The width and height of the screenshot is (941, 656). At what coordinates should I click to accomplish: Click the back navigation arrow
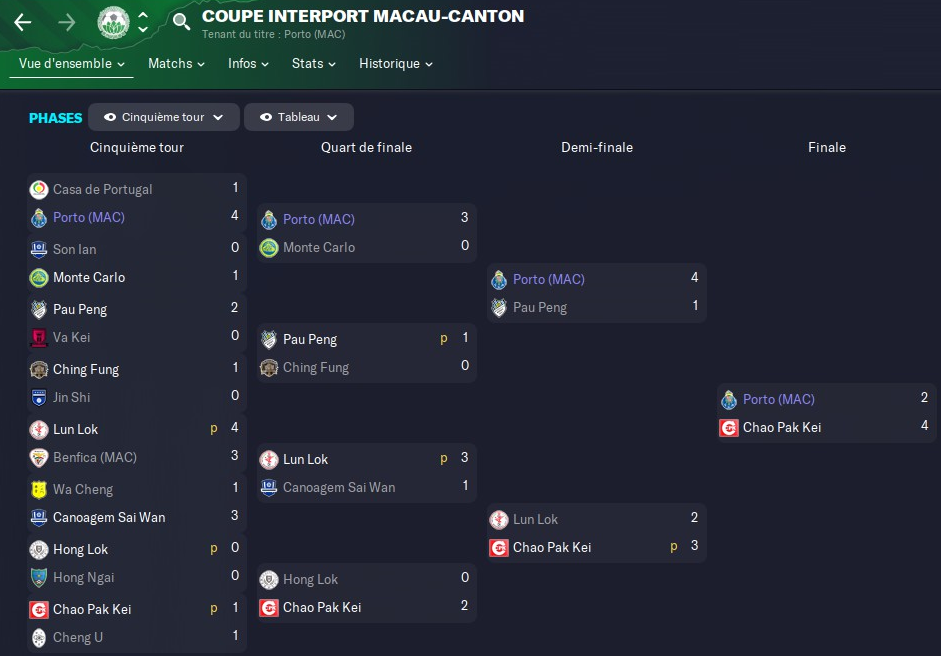click(22, 22)
